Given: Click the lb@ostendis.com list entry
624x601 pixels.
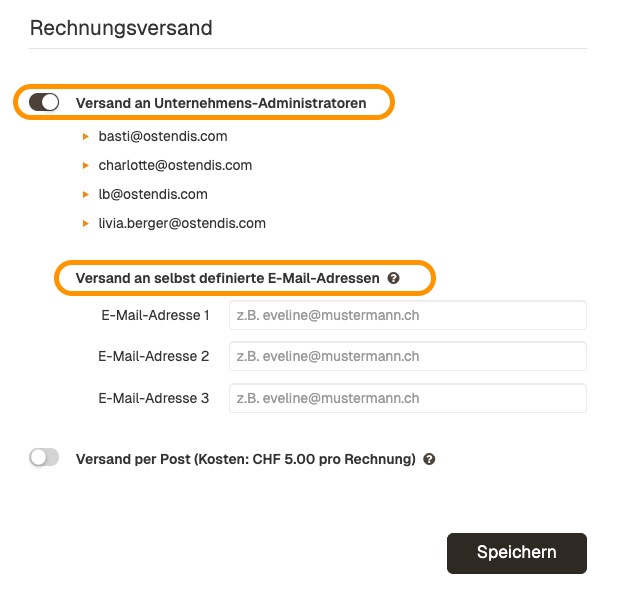Looking at the screenshot, I should (x=153, y=194).
